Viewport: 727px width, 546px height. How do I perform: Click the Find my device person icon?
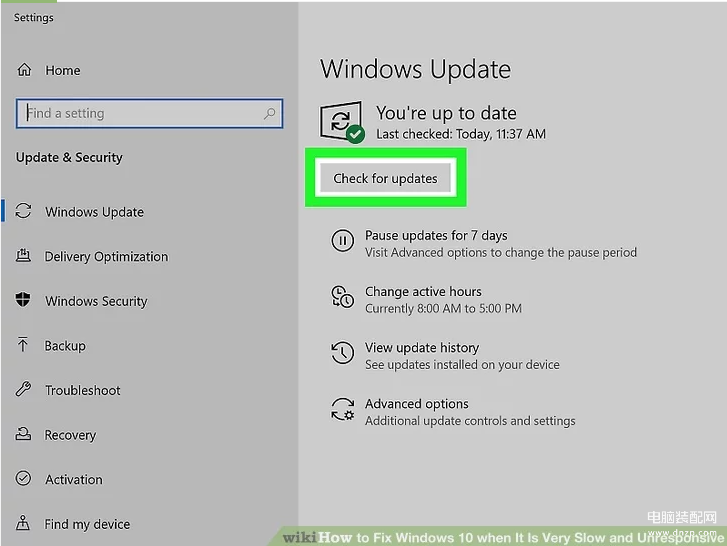point(23,523)
